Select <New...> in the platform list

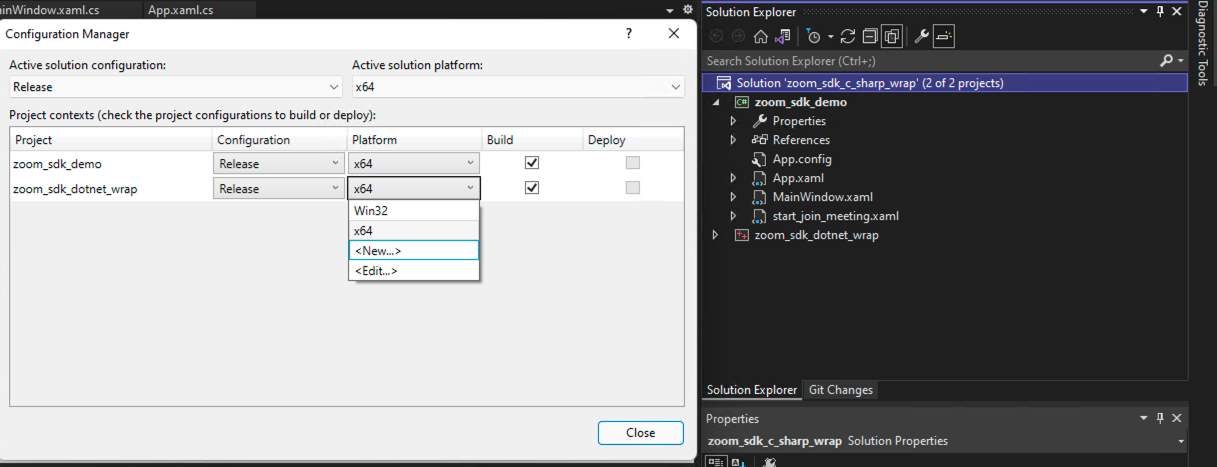[x=414, y=250]
